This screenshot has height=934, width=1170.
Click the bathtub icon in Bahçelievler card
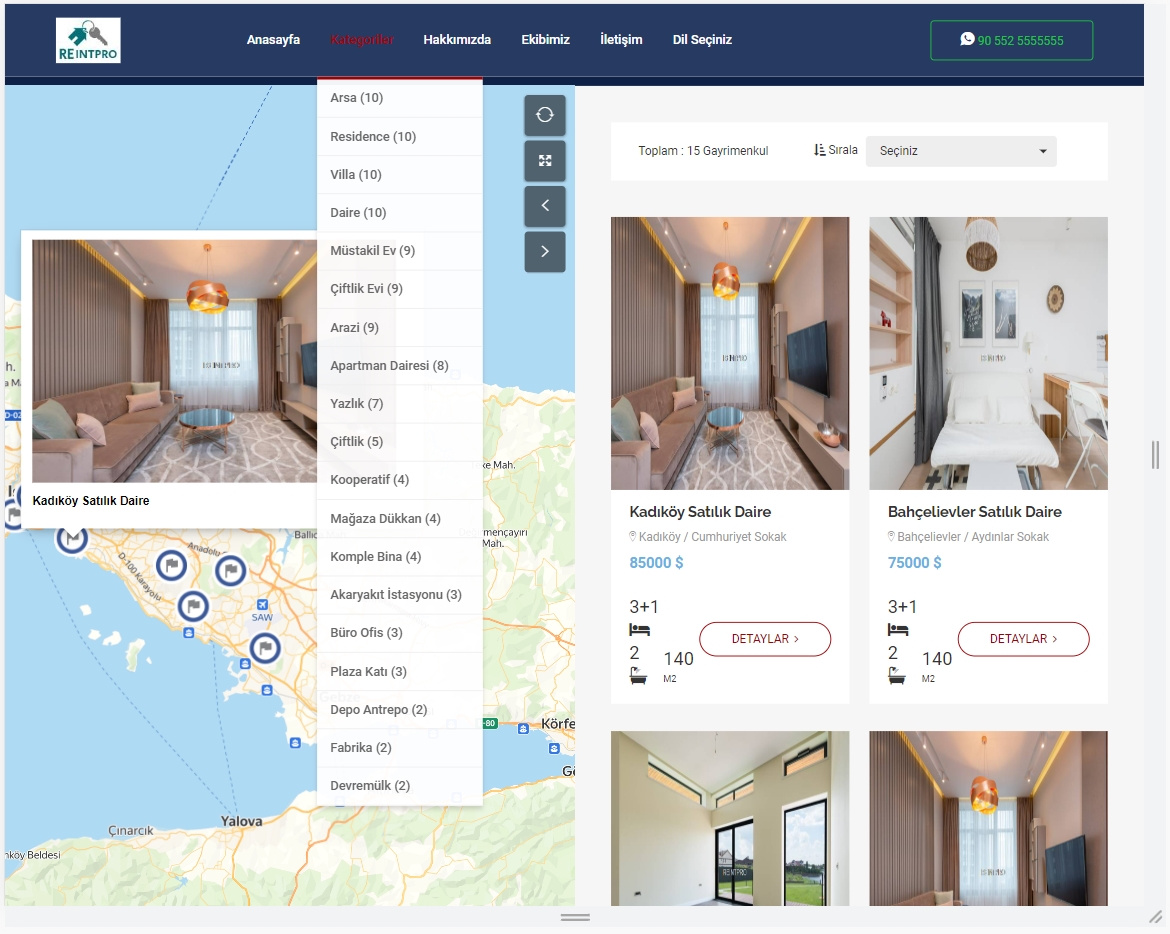(x=896, y=676)
